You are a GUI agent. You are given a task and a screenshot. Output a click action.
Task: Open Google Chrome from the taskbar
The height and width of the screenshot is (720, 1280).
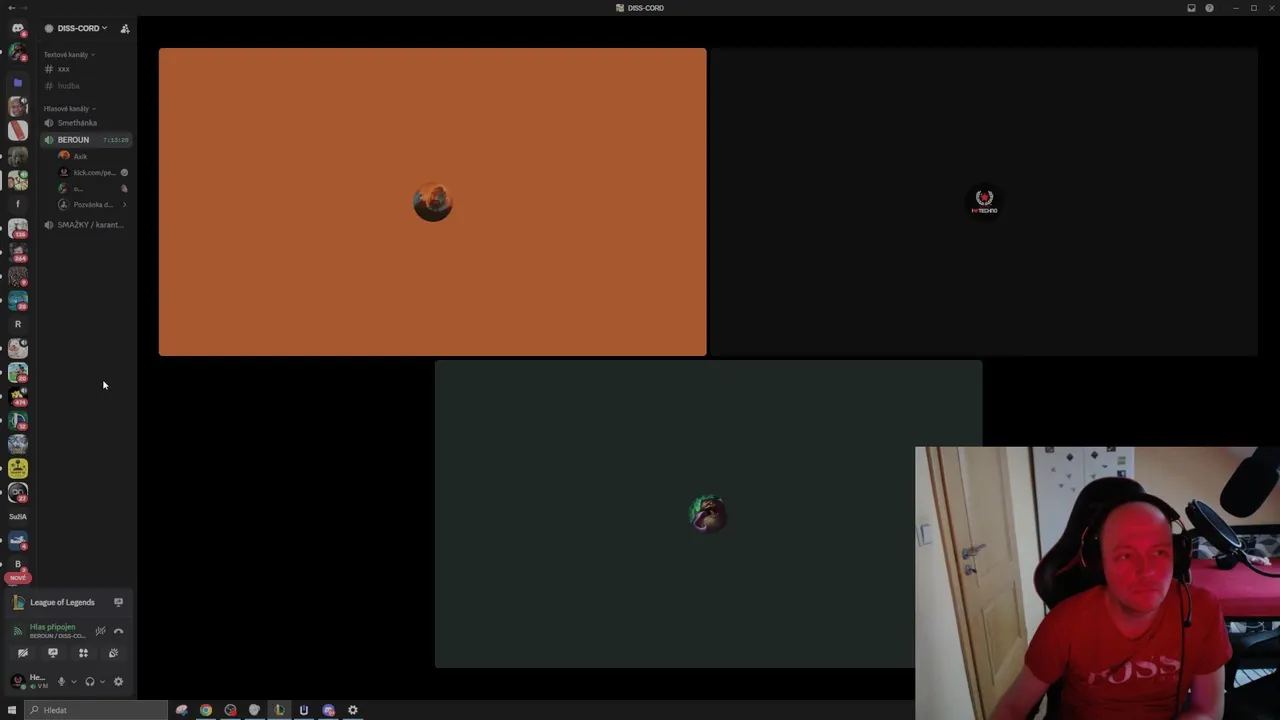(206, 710)
